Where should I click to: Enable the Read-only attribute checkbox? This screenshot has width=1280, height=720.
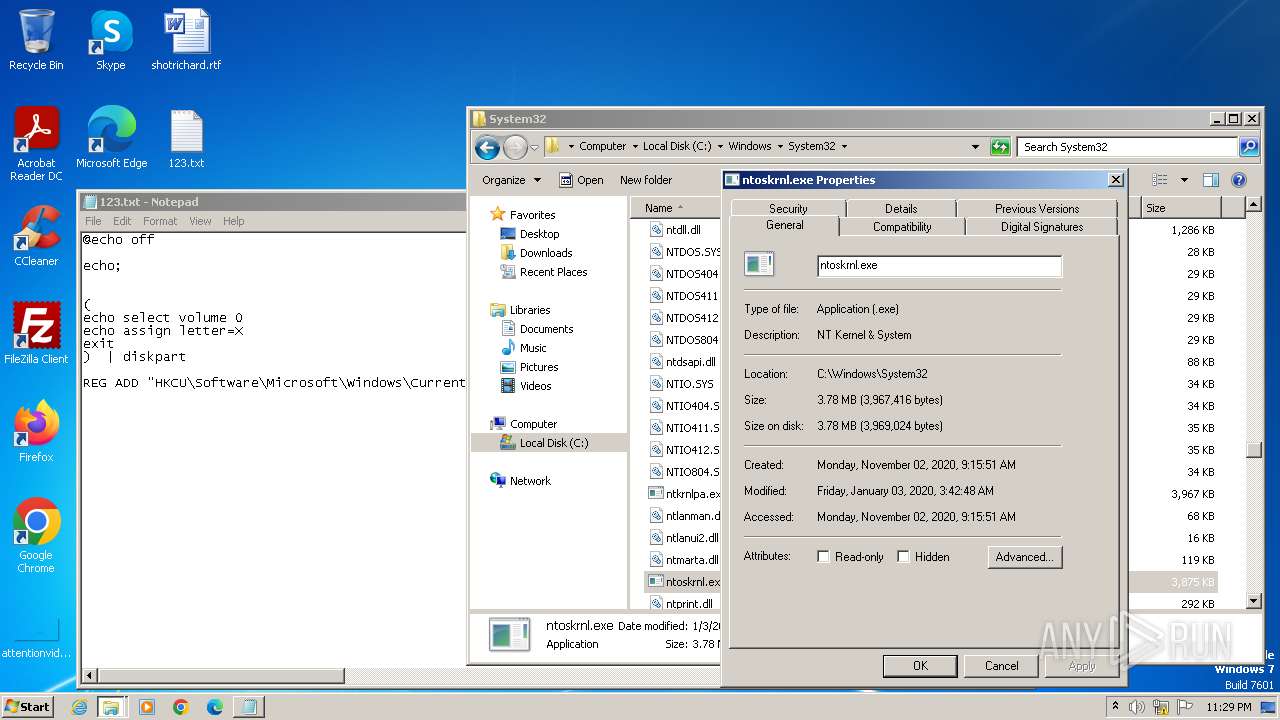click(x=823, y=557)
